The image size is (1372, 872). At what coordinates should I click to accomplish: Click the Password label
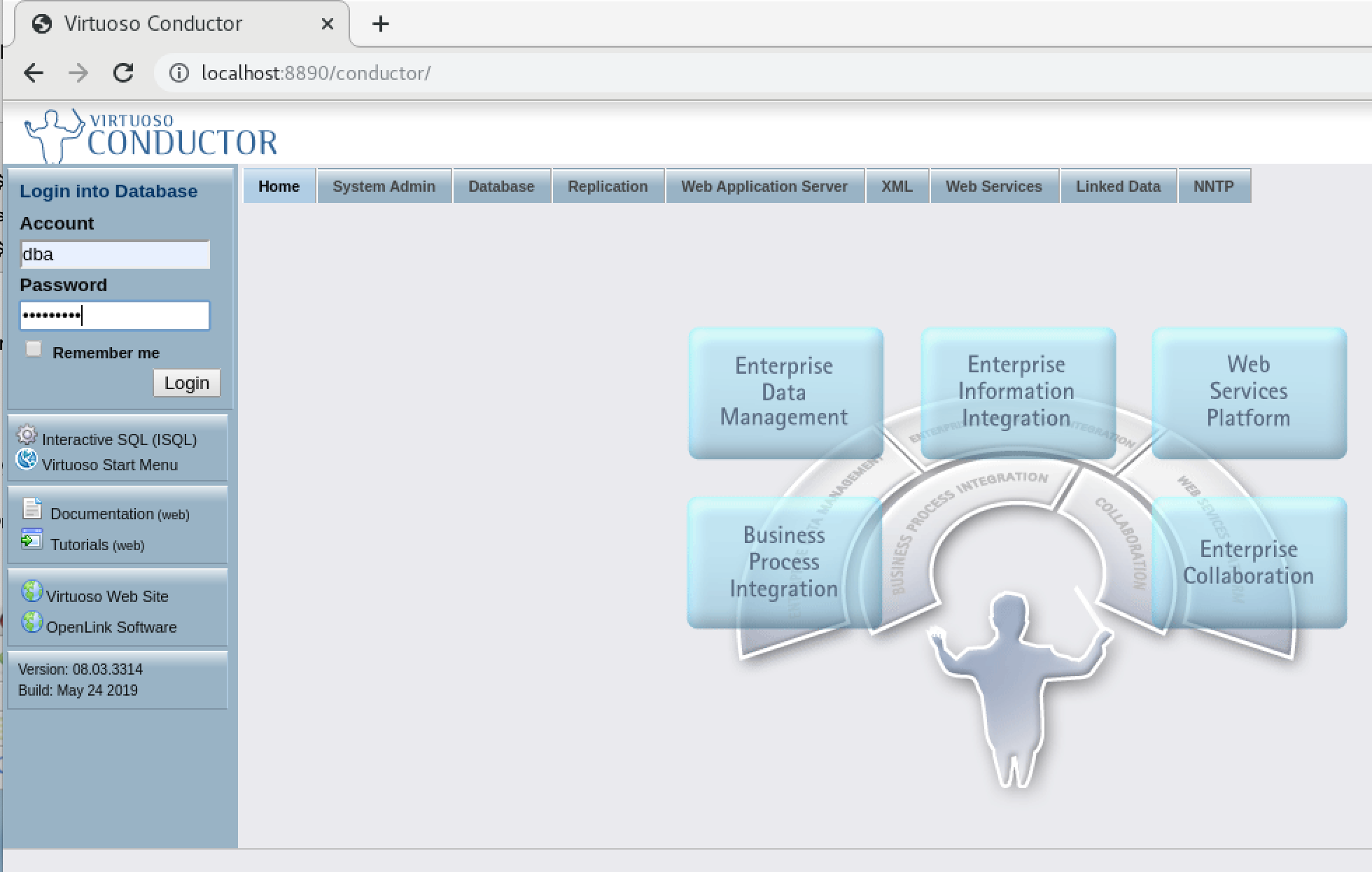(64, 285)
